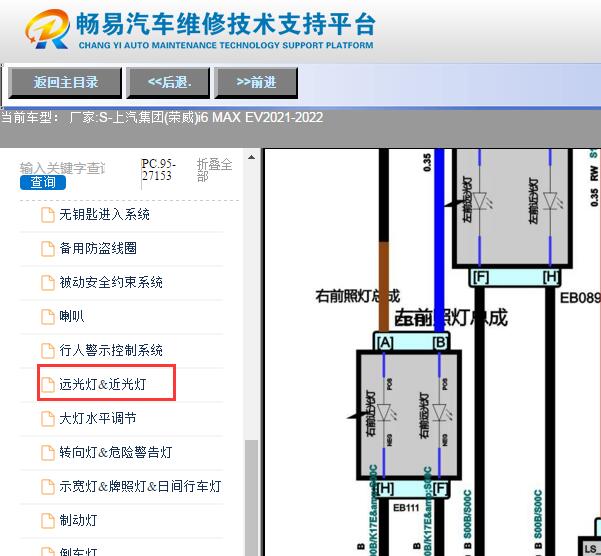Open the 备用防盗线圈 entry
This screenshot has width=601, height=556.
point(98,248)
